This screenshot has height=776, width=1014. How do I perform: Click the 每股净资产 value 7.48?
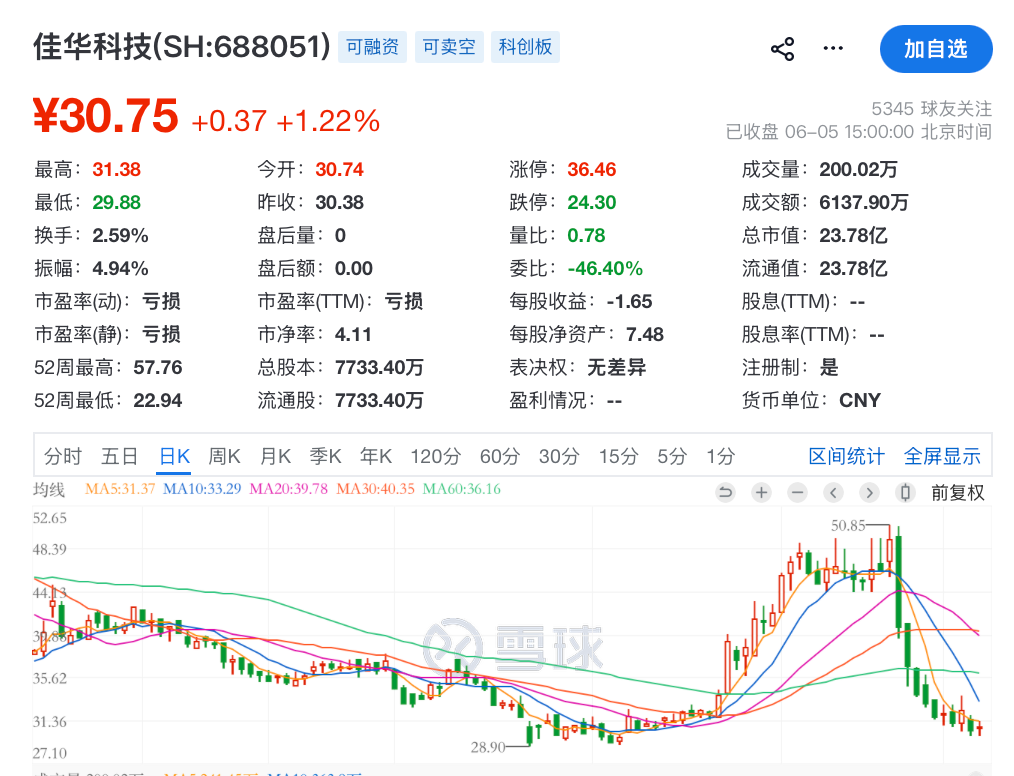coord(645,334)
